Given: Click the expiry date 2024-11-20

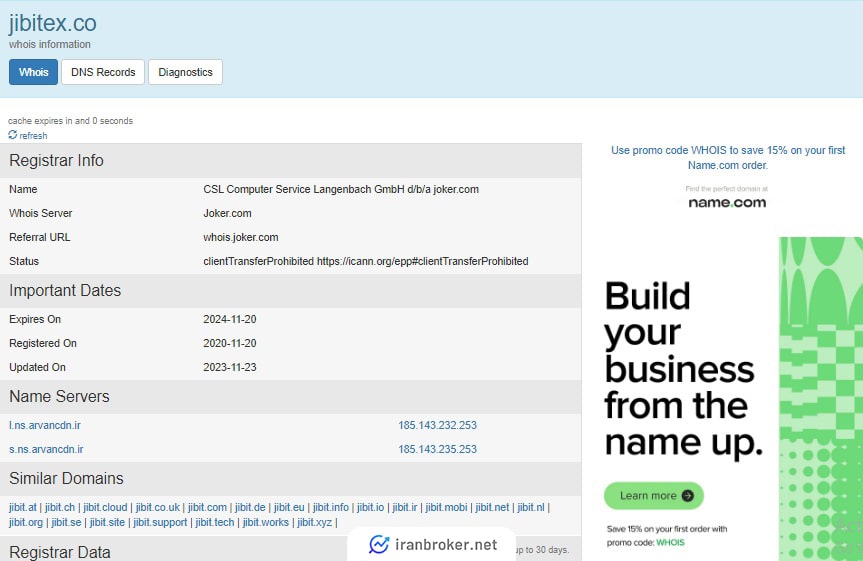Looking at the screenshot, I should coord(230,319).
